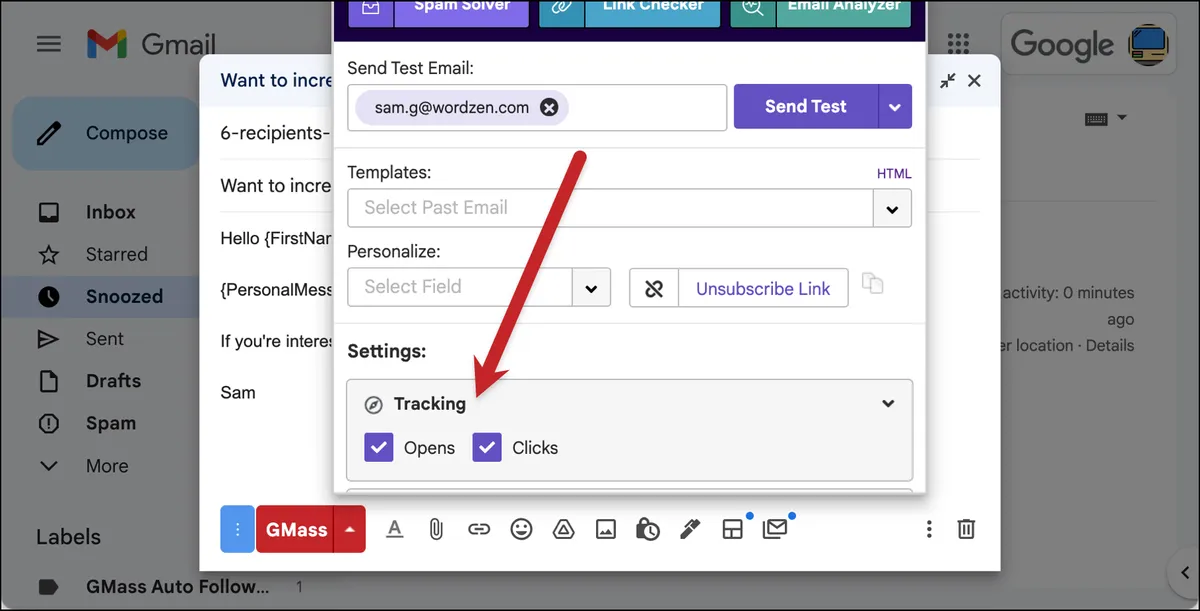This screenshot has width=1200, height=611.
Task: Copy personalization field icon beside Unsubscribe Link
Action: click(873, 284)
